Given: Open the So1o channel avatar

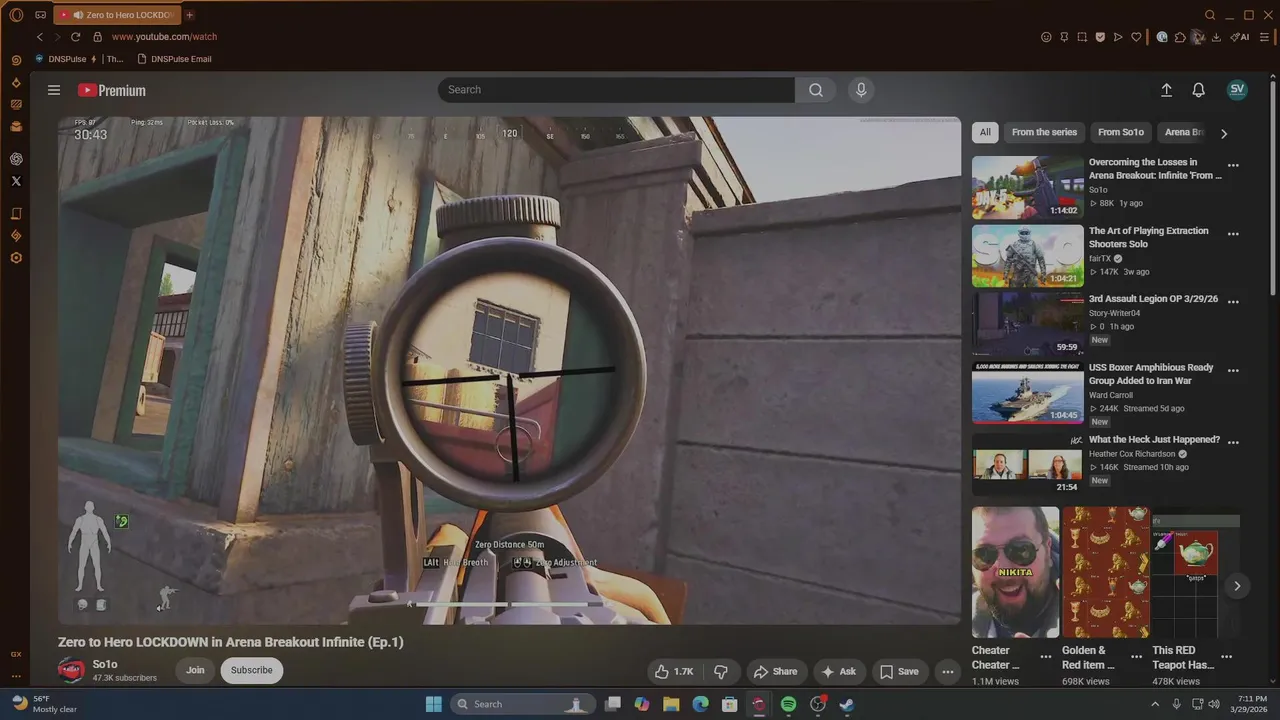Looking at the screenshot, I should pyautogui.click(x=71, y=670).
